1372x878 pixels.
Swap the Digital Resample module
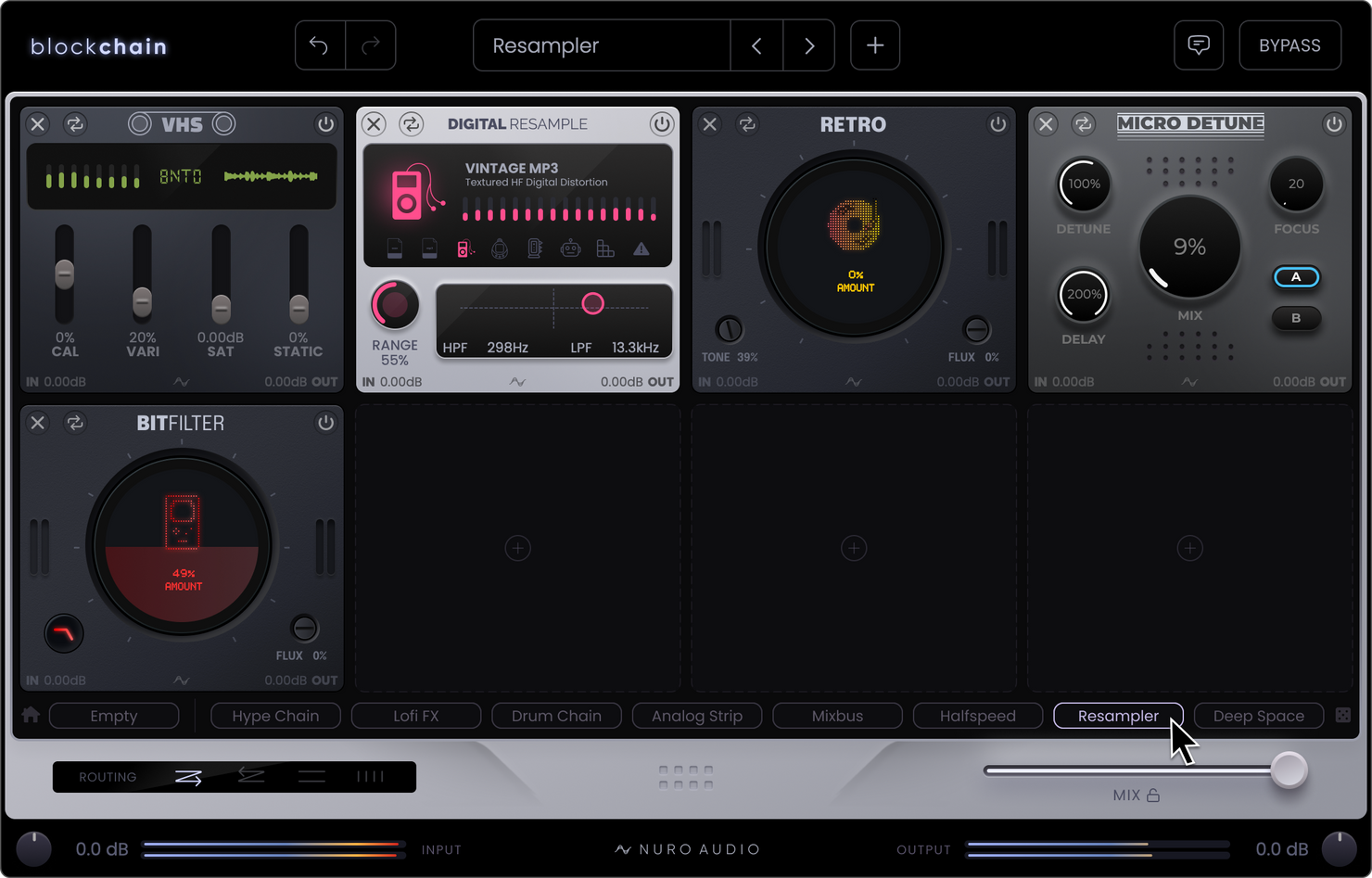(411, 123)
